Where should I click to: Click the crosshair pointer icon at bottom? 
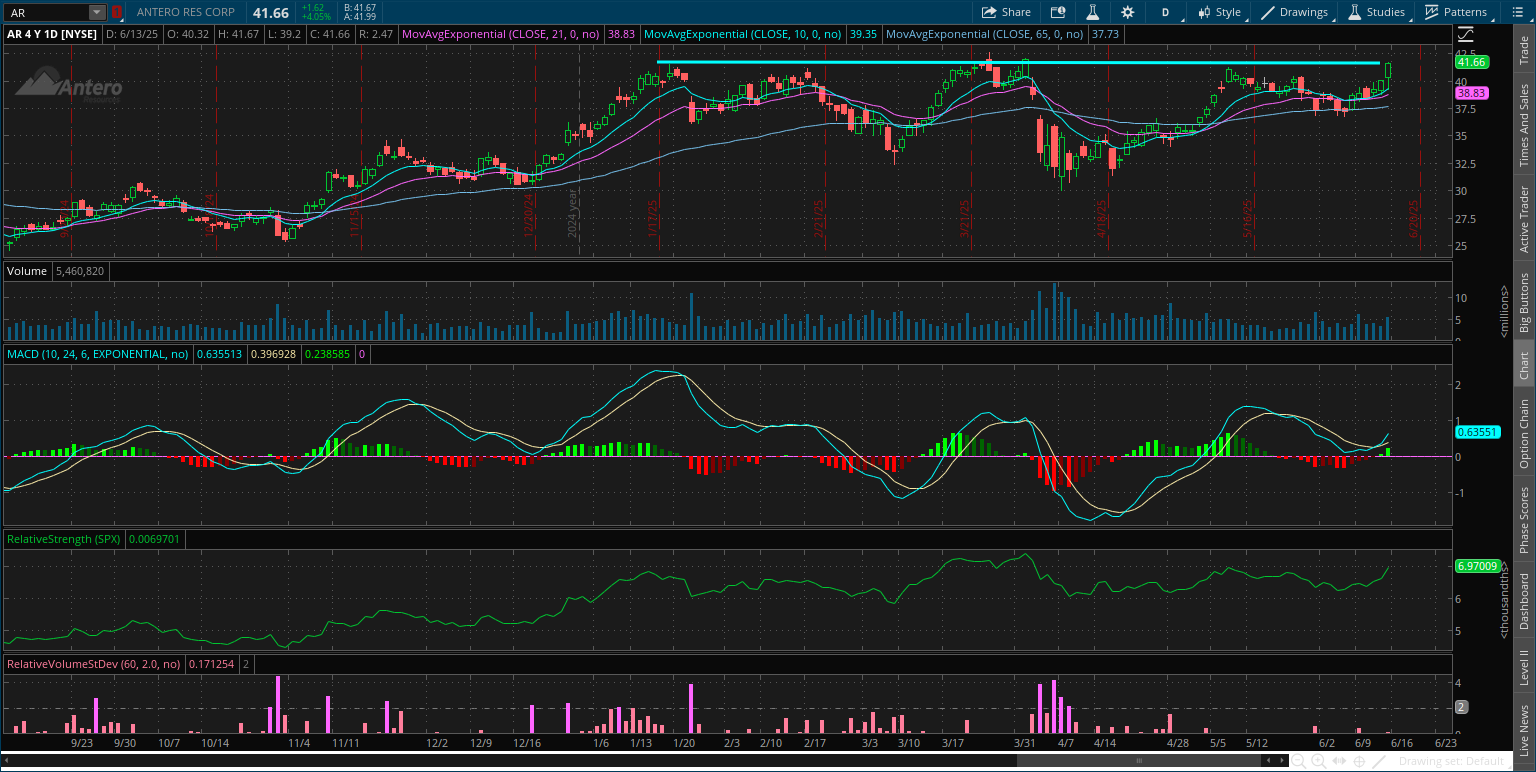click(x=1357, y=761)
